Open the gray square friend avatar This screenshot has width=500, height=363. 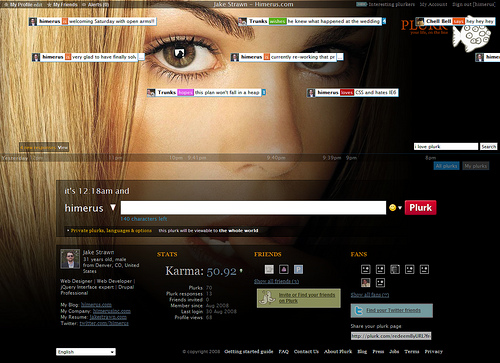269,269
